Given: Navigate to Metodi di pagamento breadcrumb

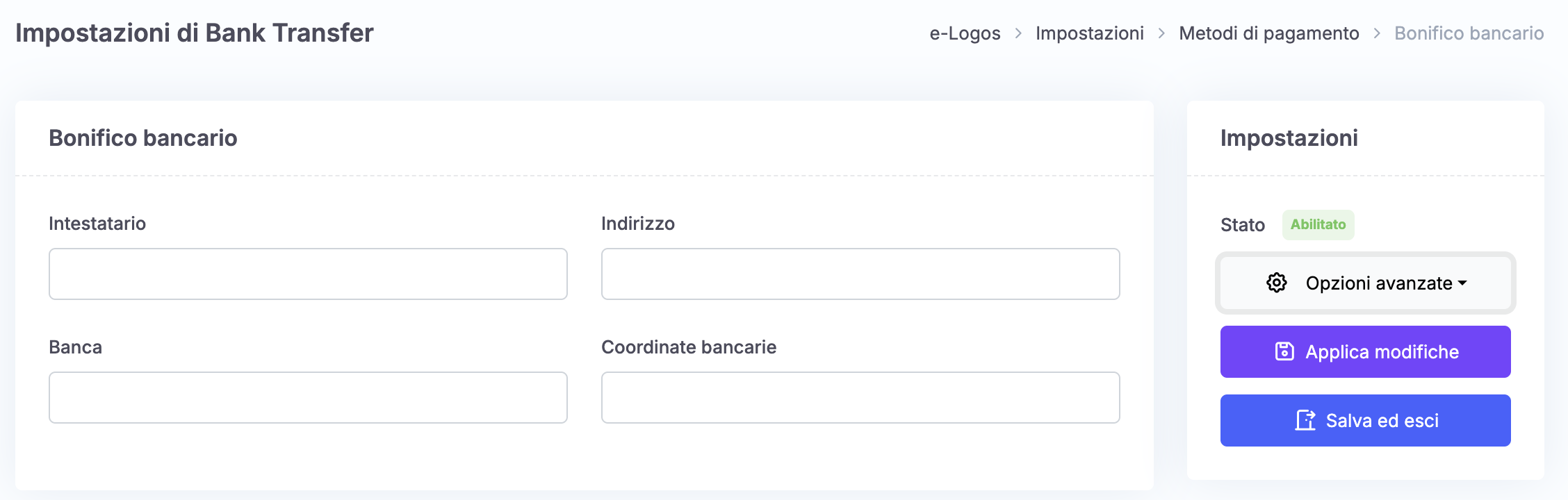Looking at the screenshot, I should [x=1268, y=33].
